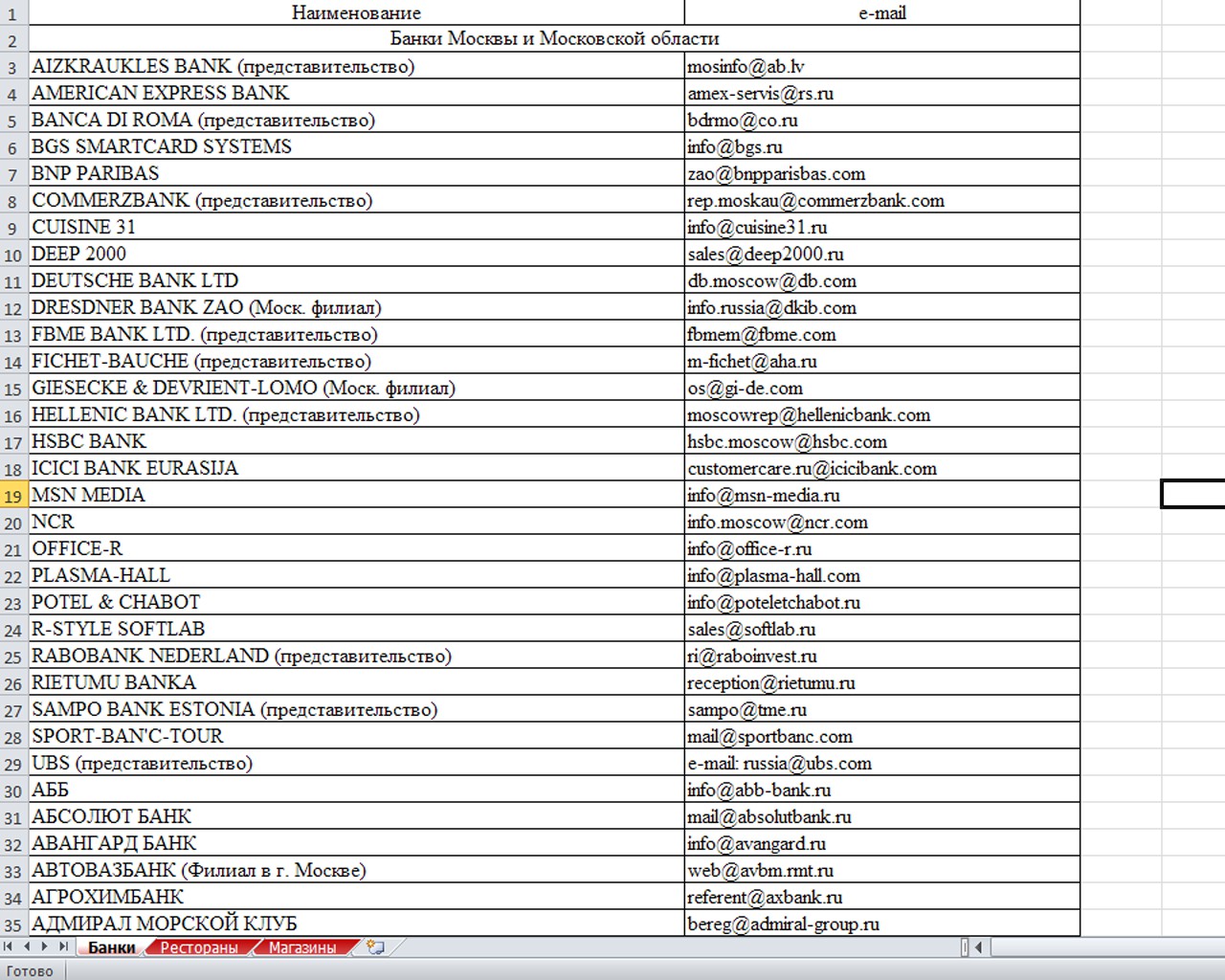Viewport: 1225px width, 980px height.
Task: Click the horizontal scrollbar track
Action: click(1107, 947)
